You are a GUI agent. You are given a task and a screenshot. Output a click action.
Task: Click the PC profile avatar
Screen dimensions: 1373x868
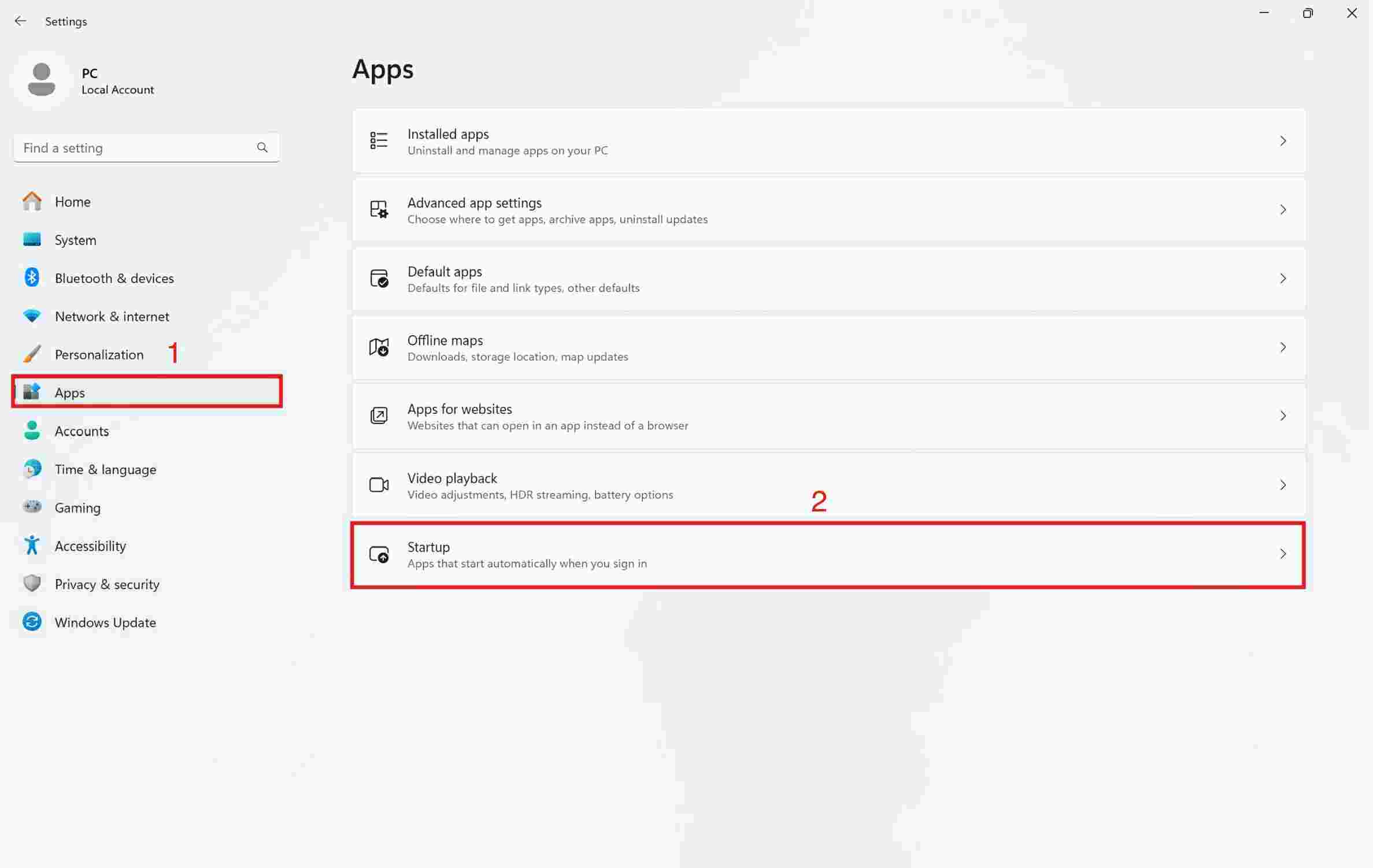(x=41, y=80)
